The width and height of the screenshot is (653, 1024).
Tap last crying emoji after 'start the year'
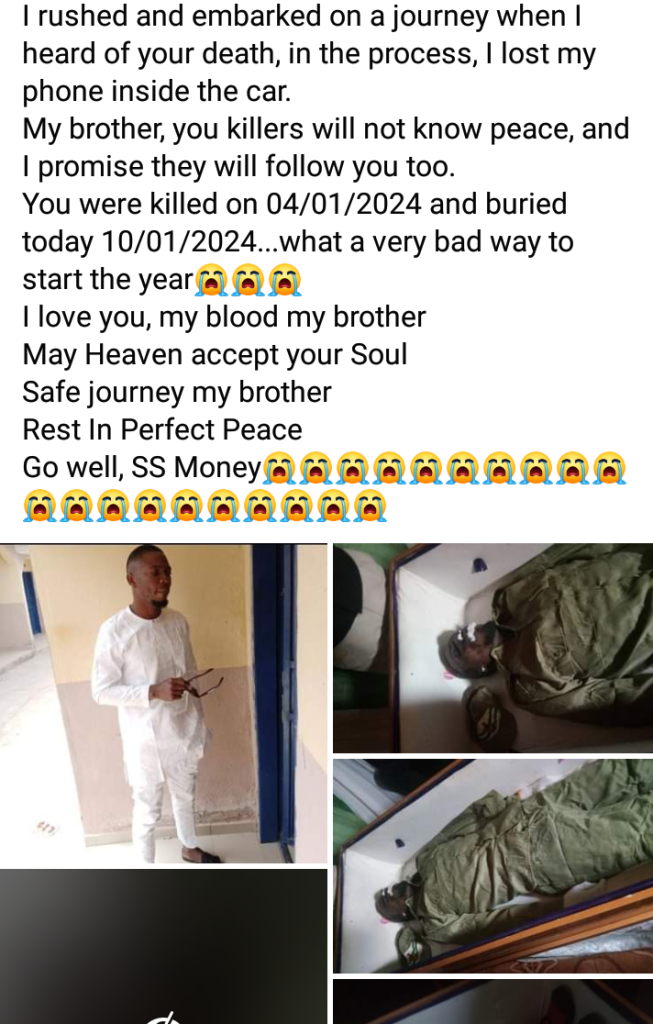pyautogui.click(x=285, y=280)
